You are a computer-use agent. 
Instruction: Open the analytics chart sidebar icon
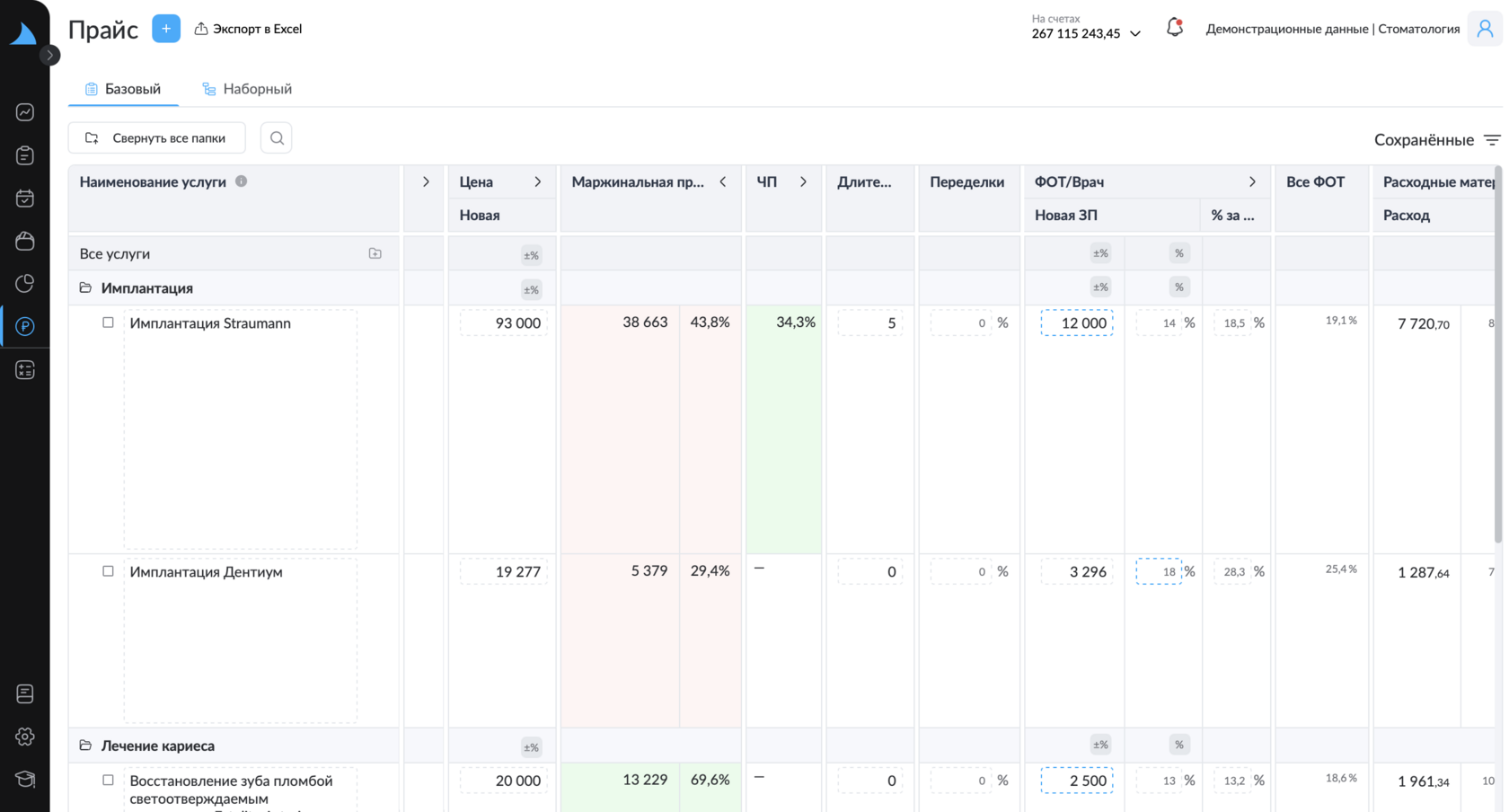coord(25,112)
